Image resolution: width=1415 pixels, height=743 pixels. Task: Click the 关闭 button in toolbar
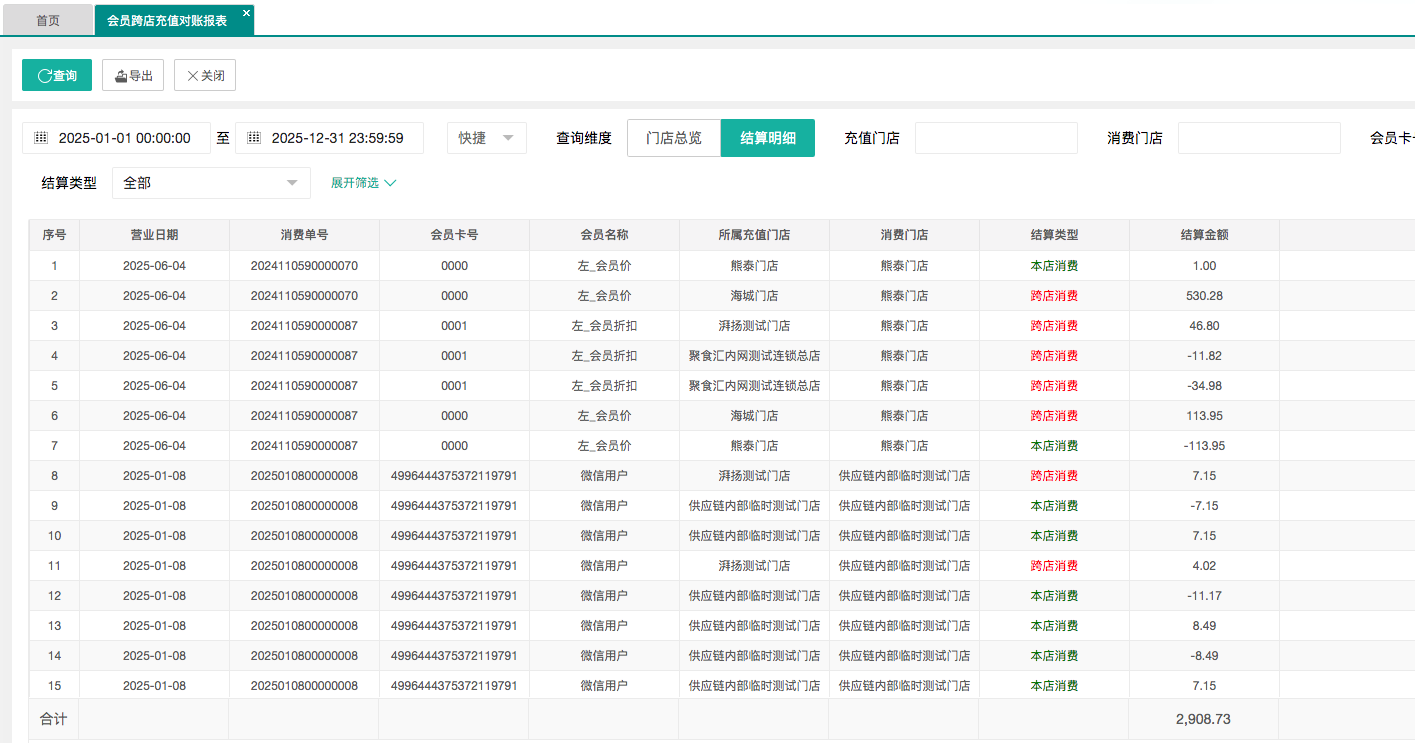click(205, 75)
